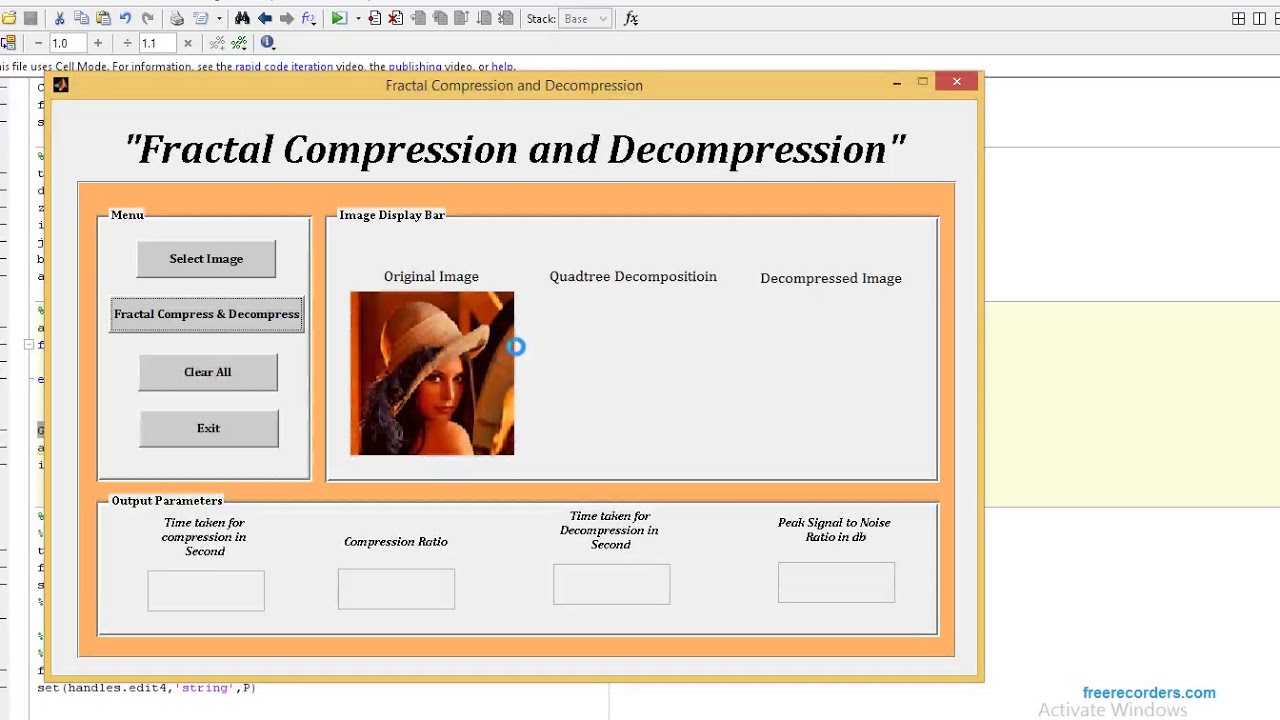The height and width of the screenshot is (720, 1280).
Task: Click the Cut scissors icon
Action: tap(59, 18)
